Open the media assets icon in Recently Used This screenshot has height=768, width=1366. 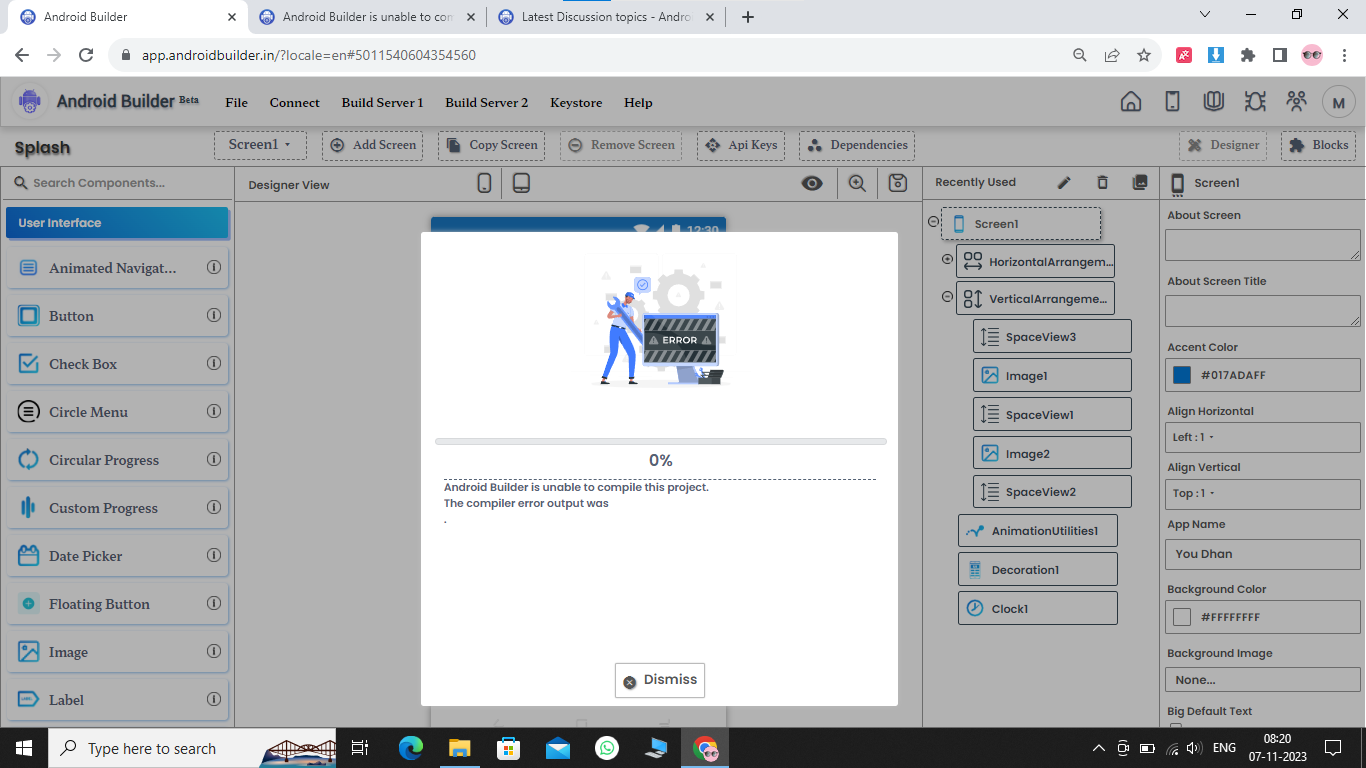pyautogui.click(x=1139, y=182)
